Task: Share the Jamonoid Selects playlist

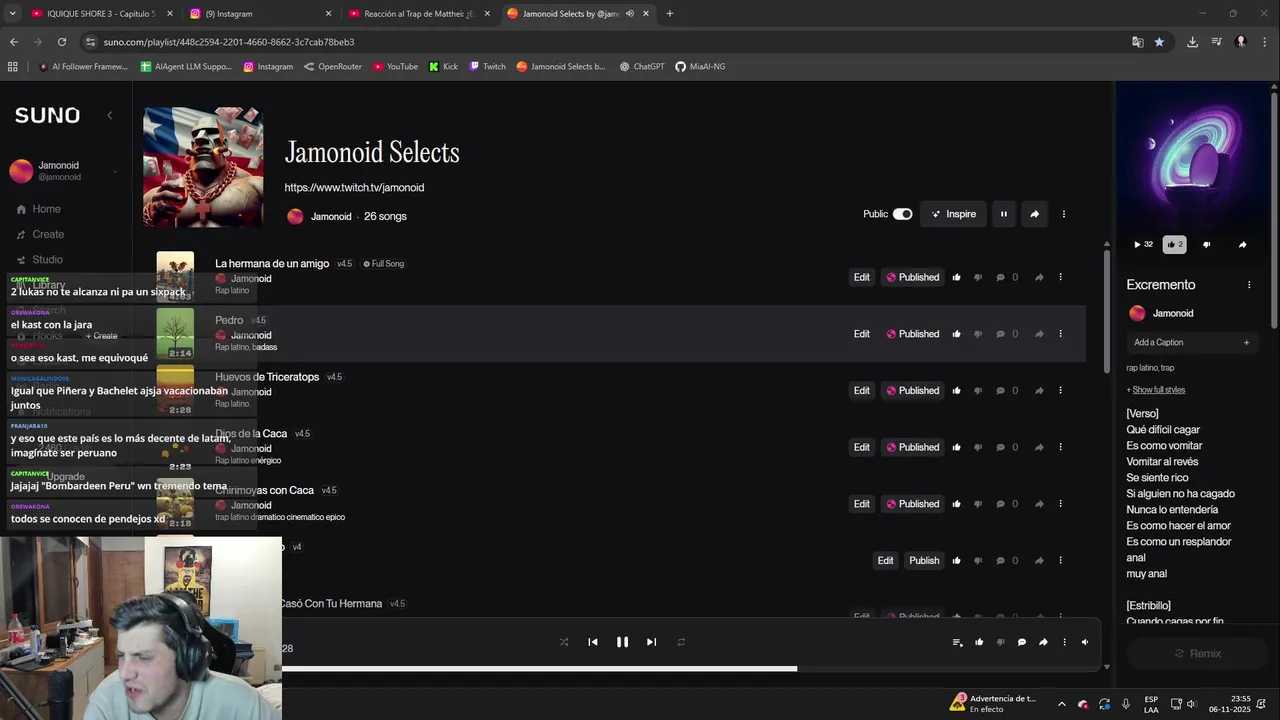Action: (x=1034, y=214)
